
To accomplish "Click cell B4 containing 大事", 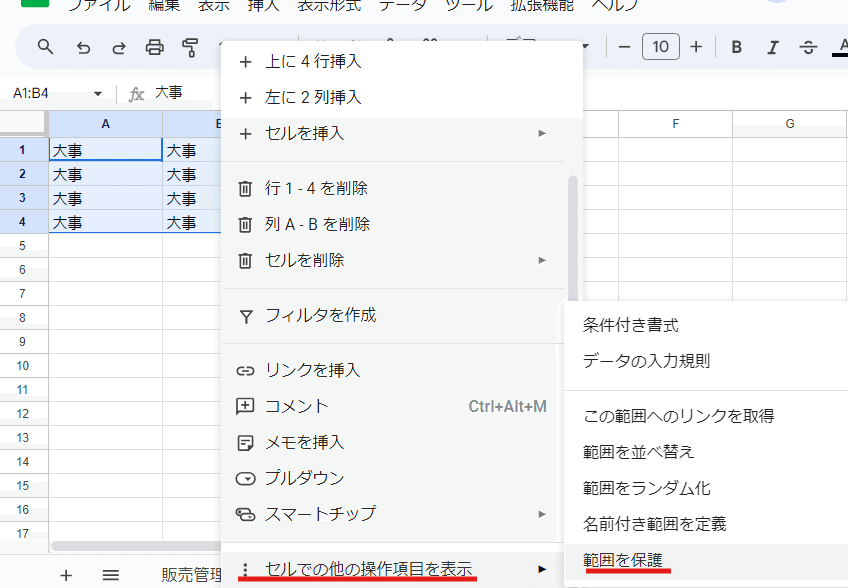I will tap(192, 222).
